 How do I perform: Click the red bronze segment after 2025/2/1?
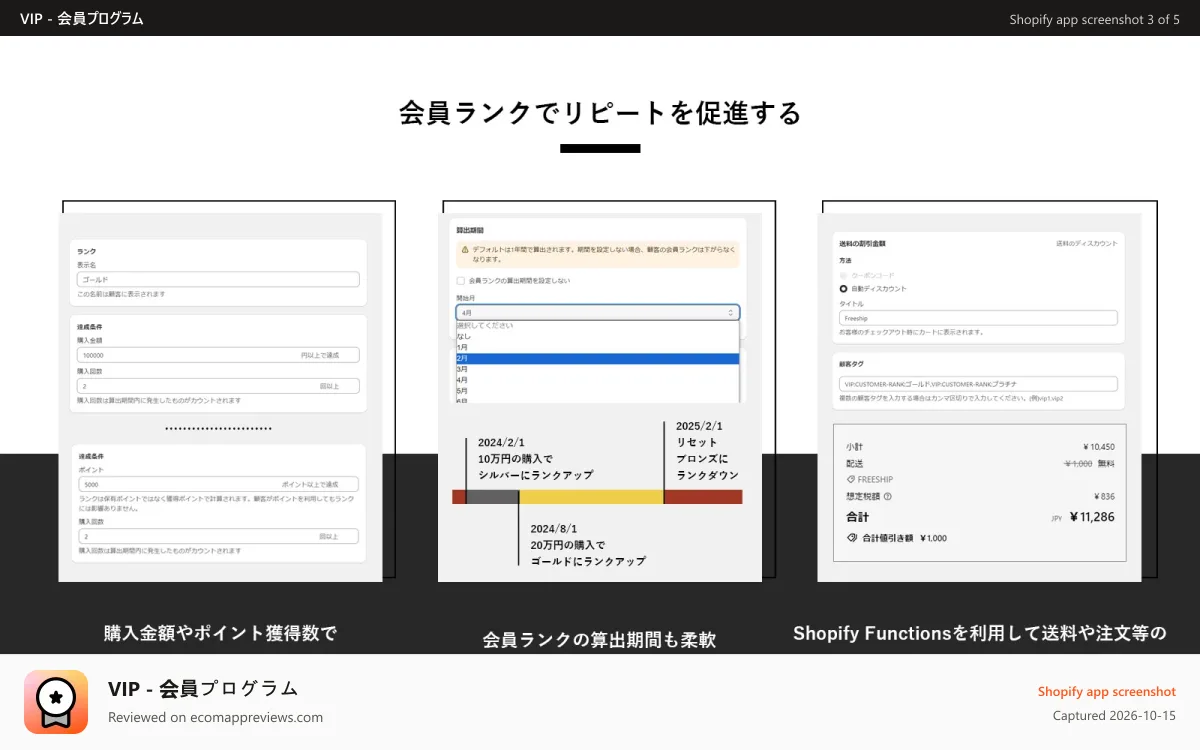click(703, 496)
